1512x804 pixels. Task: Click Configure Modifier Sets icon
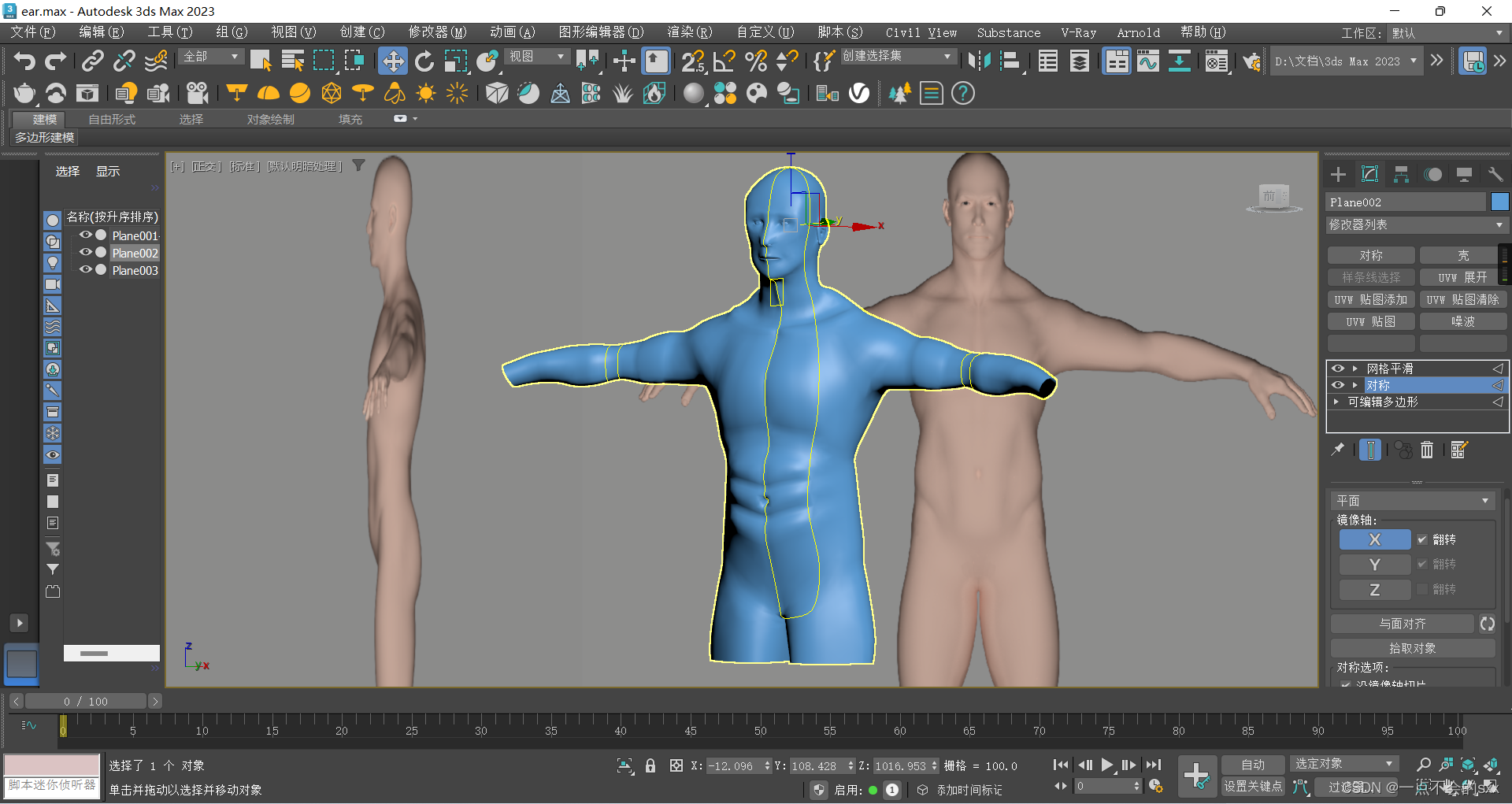(x=1459, y=450)
